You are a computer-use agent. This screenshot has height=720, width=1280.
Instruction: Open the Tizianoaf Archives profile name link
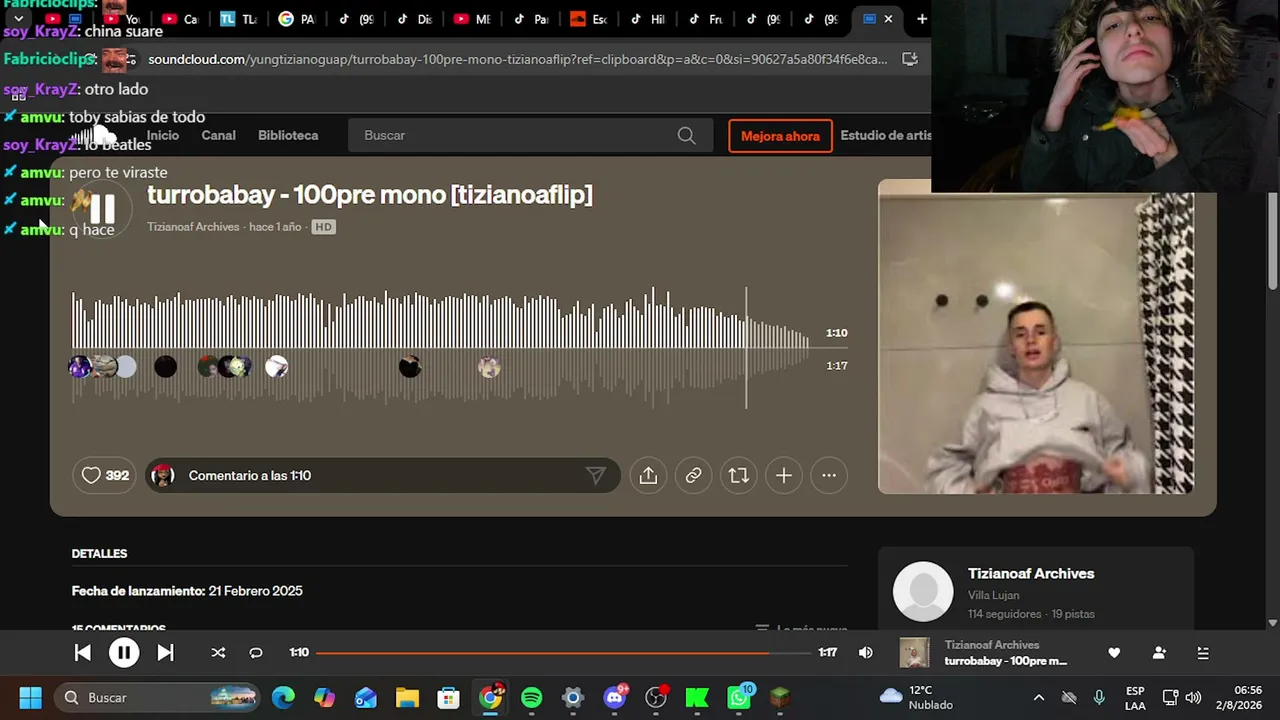pyautogui.click(x=1031, y=574)
